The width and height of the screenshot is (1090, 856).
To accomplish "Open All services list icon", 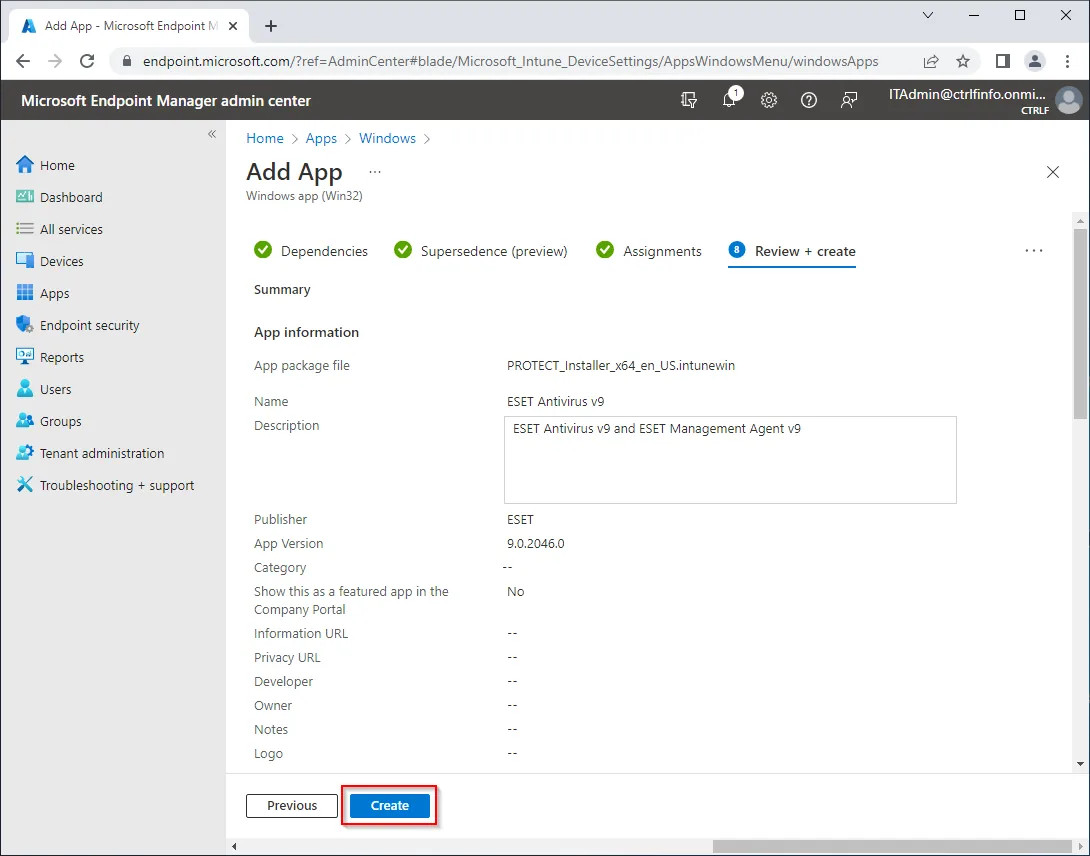I will 24,229.
